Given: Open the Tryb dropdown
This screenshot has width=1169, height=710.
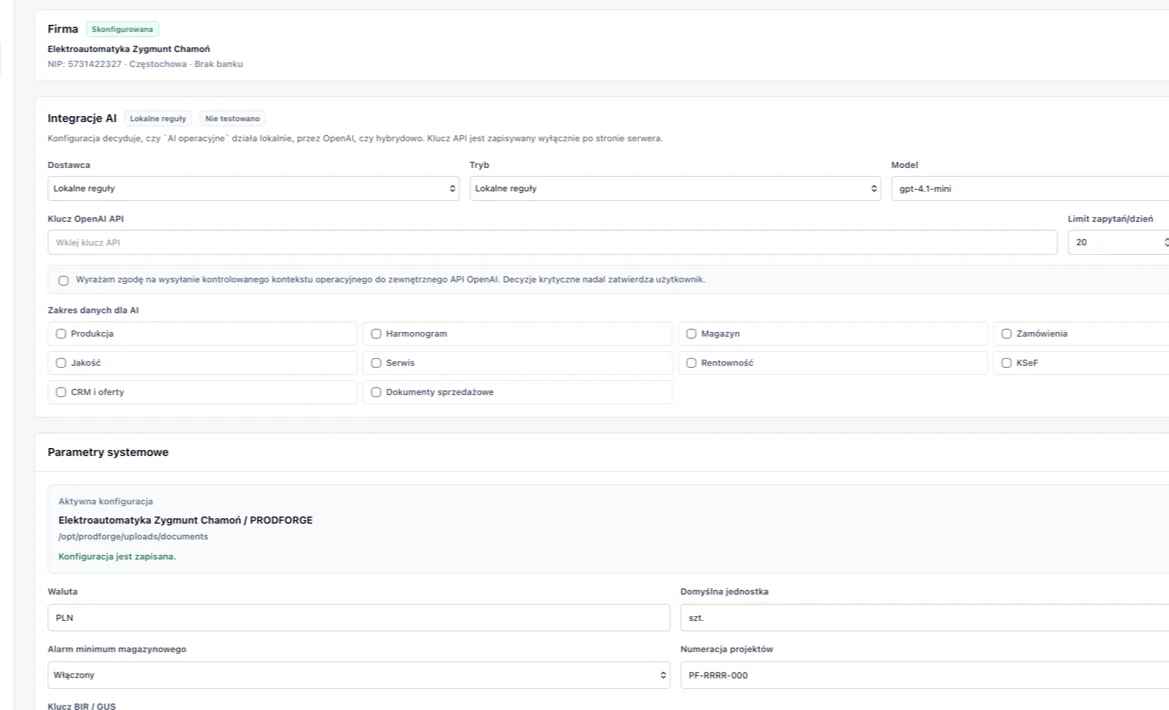Looking at the screenshot, I should 675,189.
